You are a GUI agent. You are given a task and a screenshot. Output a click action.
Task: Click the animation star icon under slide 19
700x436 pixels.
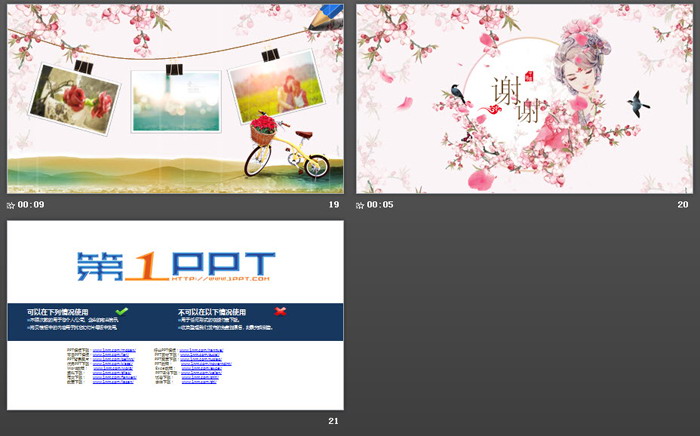11,205
